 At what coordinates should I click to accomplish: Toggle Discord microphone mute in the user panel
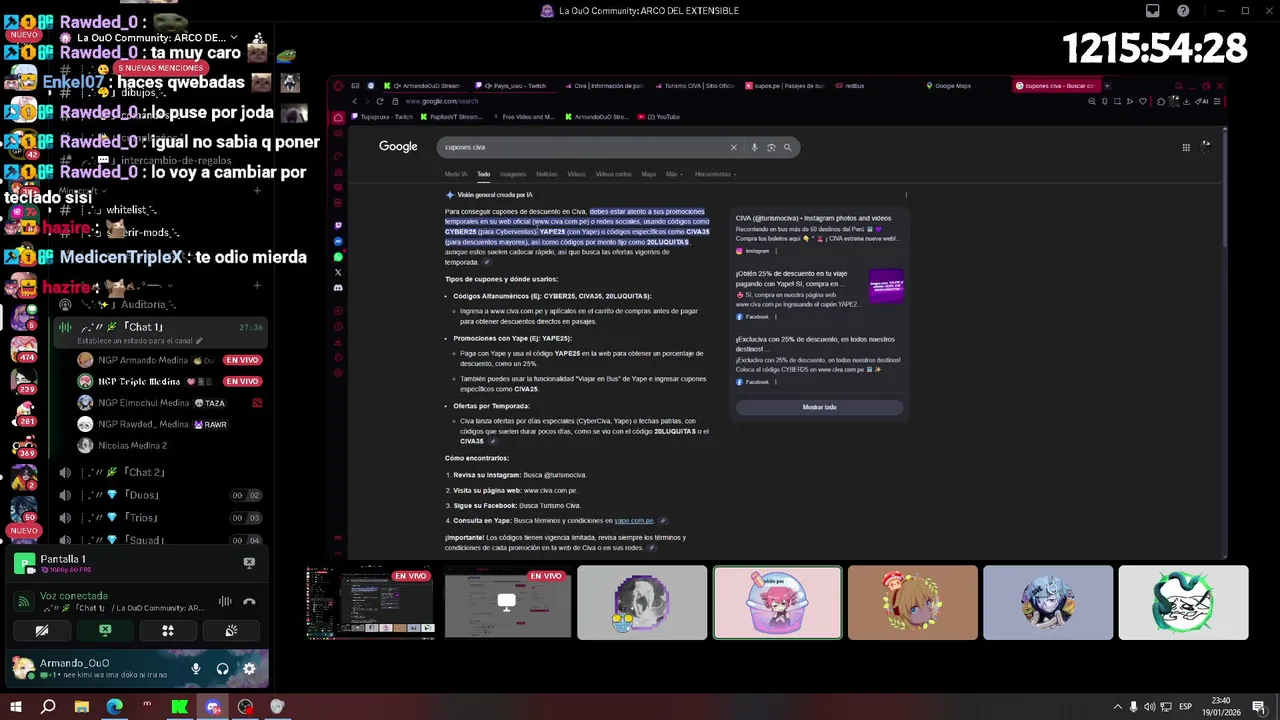(x=196, y=669)
